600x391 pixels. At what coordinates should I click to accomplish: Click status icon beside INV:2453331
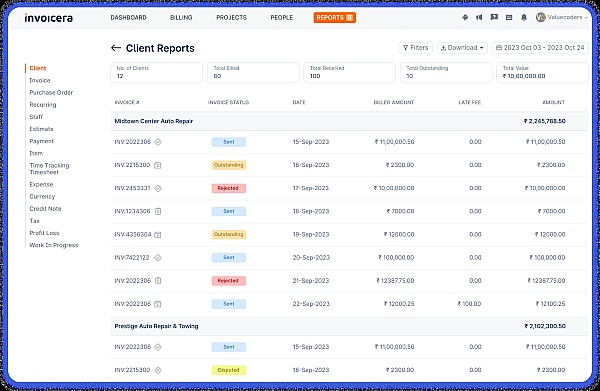[158, 188]
